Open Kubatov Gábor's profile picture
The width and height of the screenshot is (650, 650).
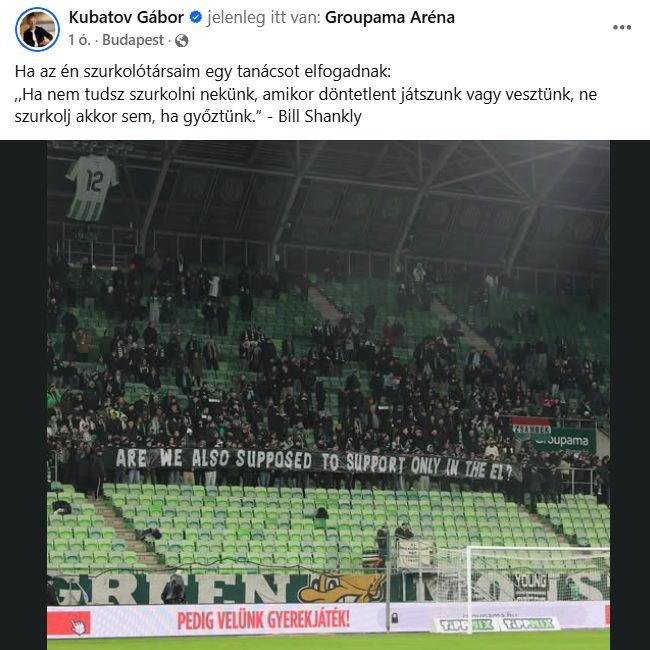tap(37, 29)
